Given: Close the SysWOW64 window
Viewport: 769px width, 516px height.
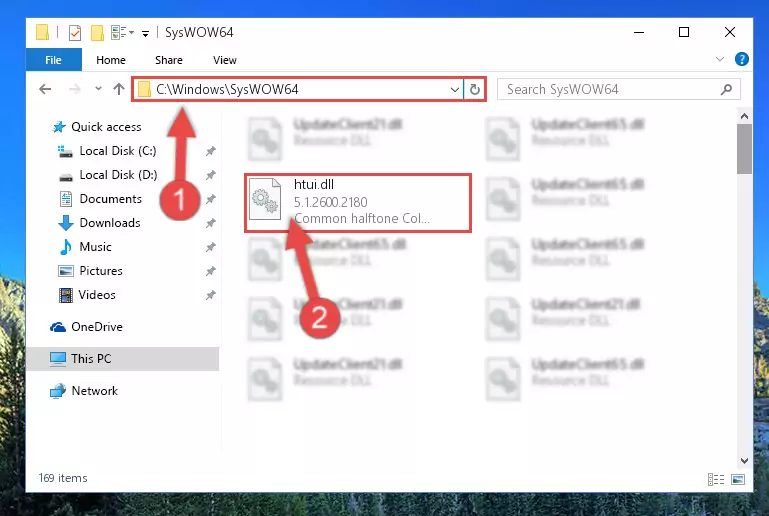Looking at the screenshot, I should pyautogui.click(x=730, y=32).
